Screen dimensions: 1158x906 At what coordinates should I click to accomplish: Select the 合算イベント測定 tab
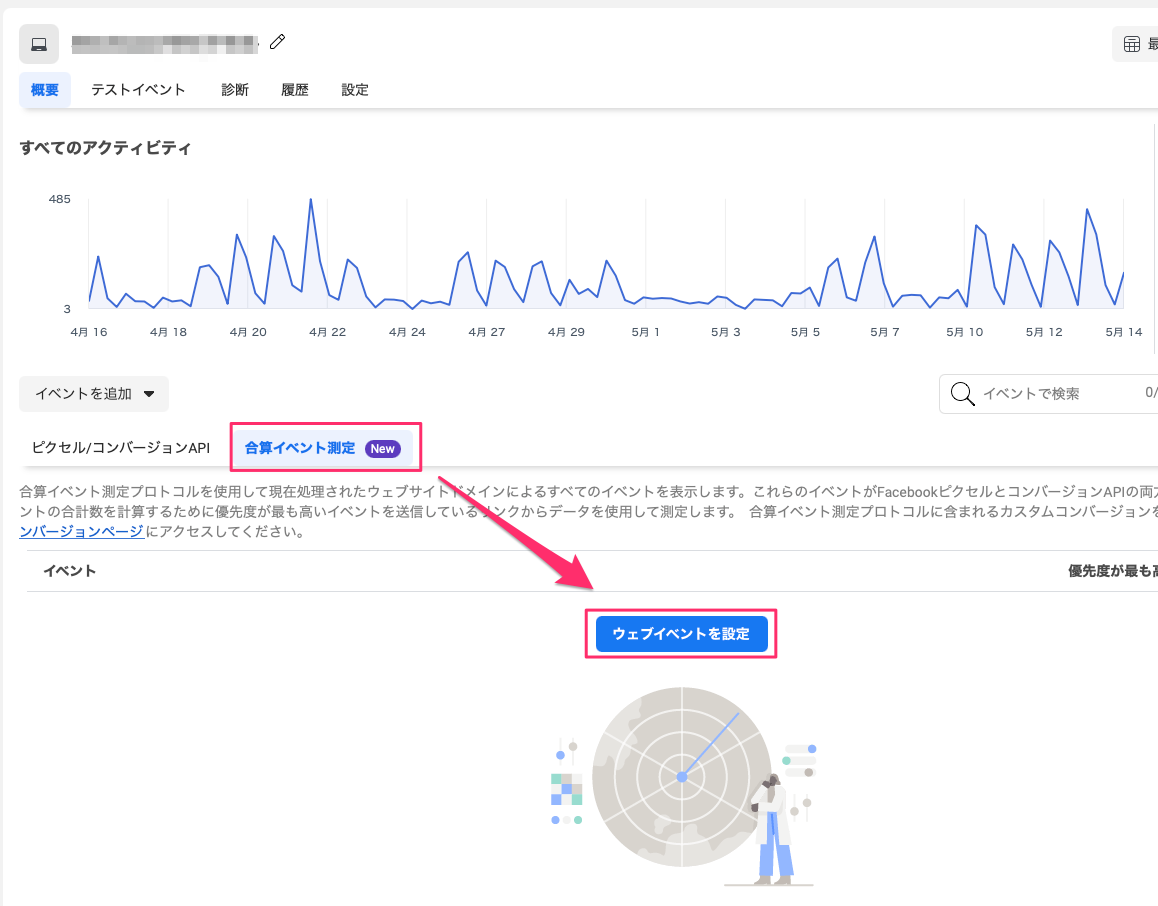click(323, 448)
